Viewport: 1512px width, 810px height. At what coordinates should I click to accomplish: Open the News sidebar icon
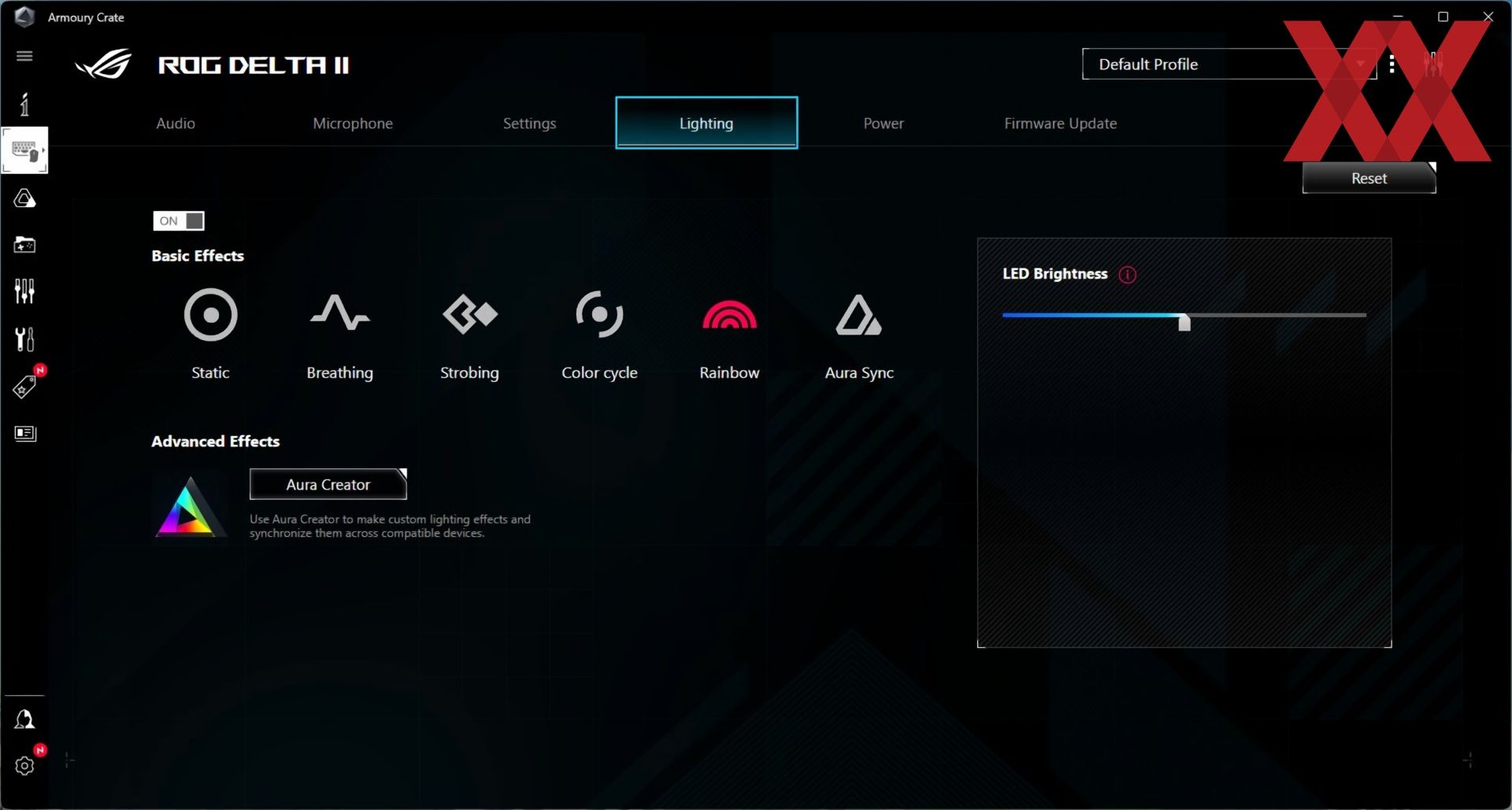[x=24, y=434]
